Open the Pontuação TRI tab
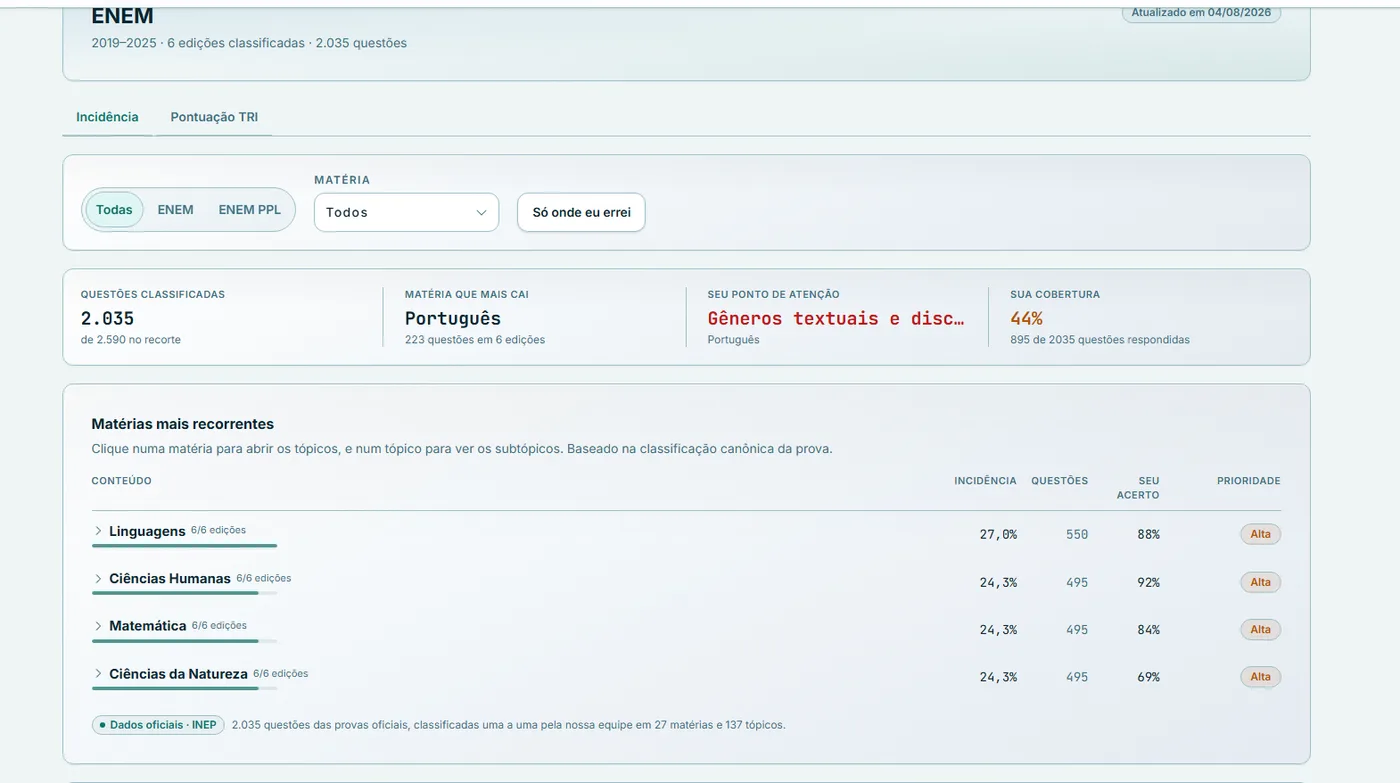 pos(214,117)
